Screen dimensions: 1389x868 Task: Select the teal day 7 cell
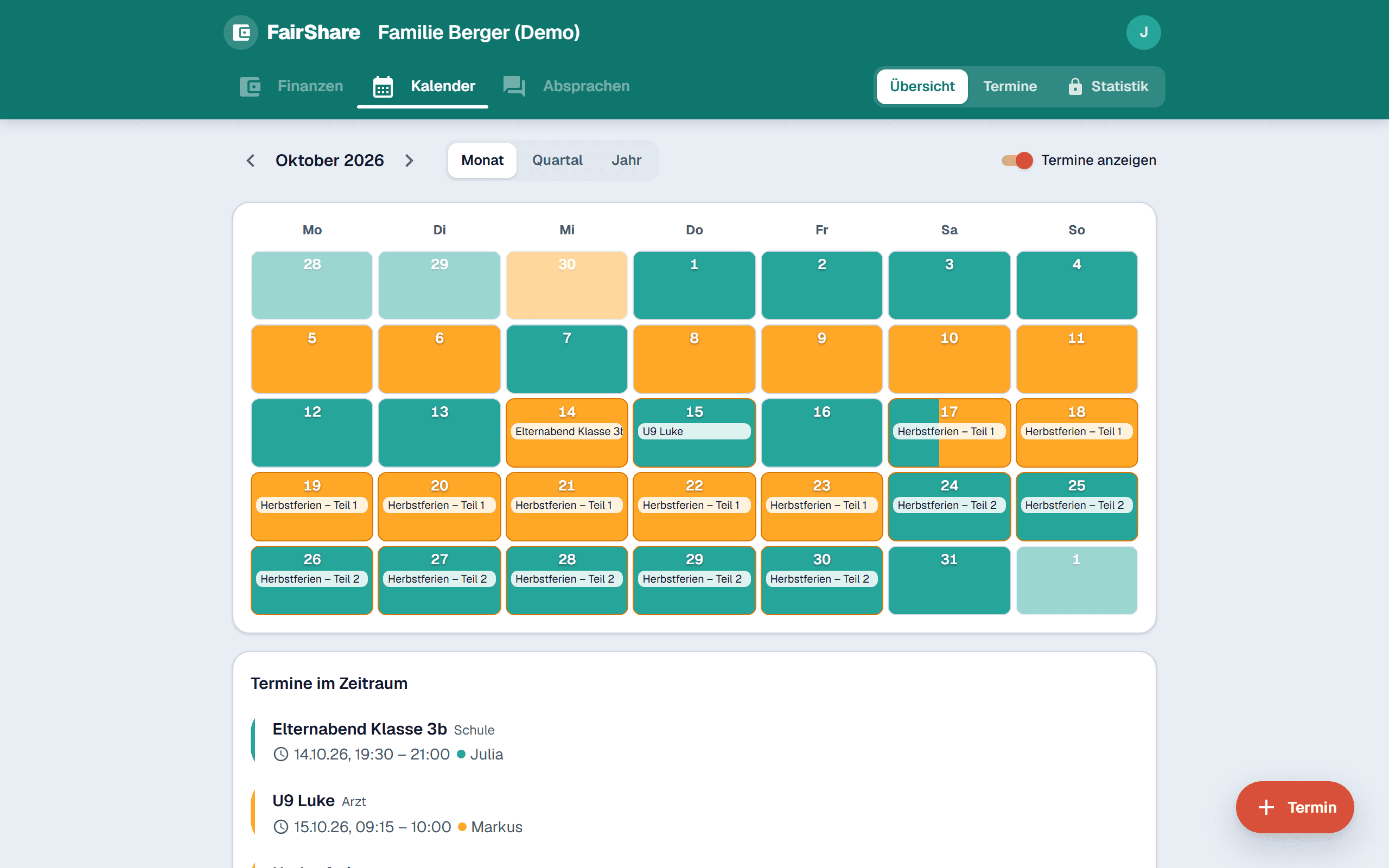pos(566,359)
